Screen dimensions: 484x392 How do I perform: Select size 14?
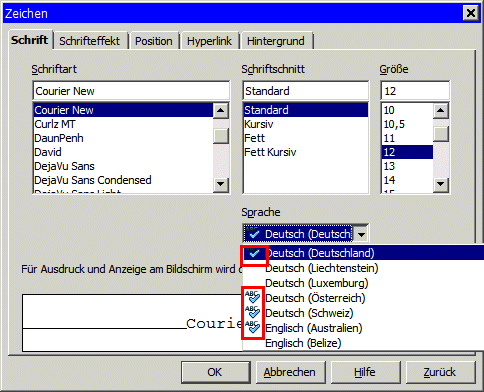click(x=407, y=180)
